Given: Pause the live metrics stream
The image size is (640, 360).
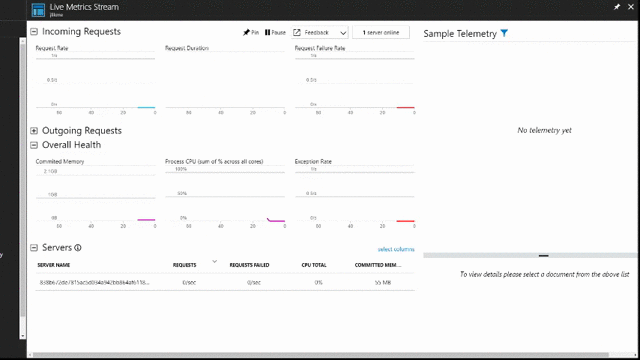Looking at the screenshot, I should 275,32.
